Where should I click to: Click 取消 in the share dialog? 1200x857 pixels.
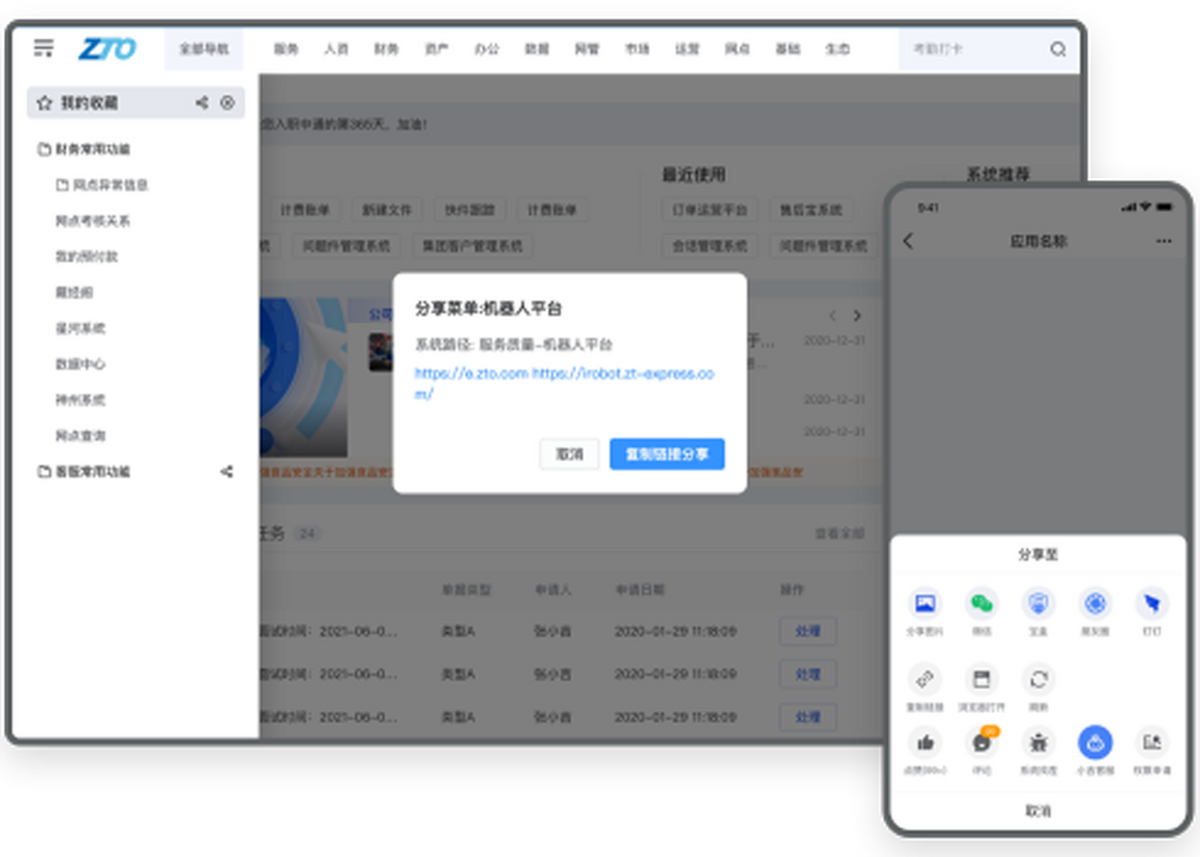click(569, 454)
